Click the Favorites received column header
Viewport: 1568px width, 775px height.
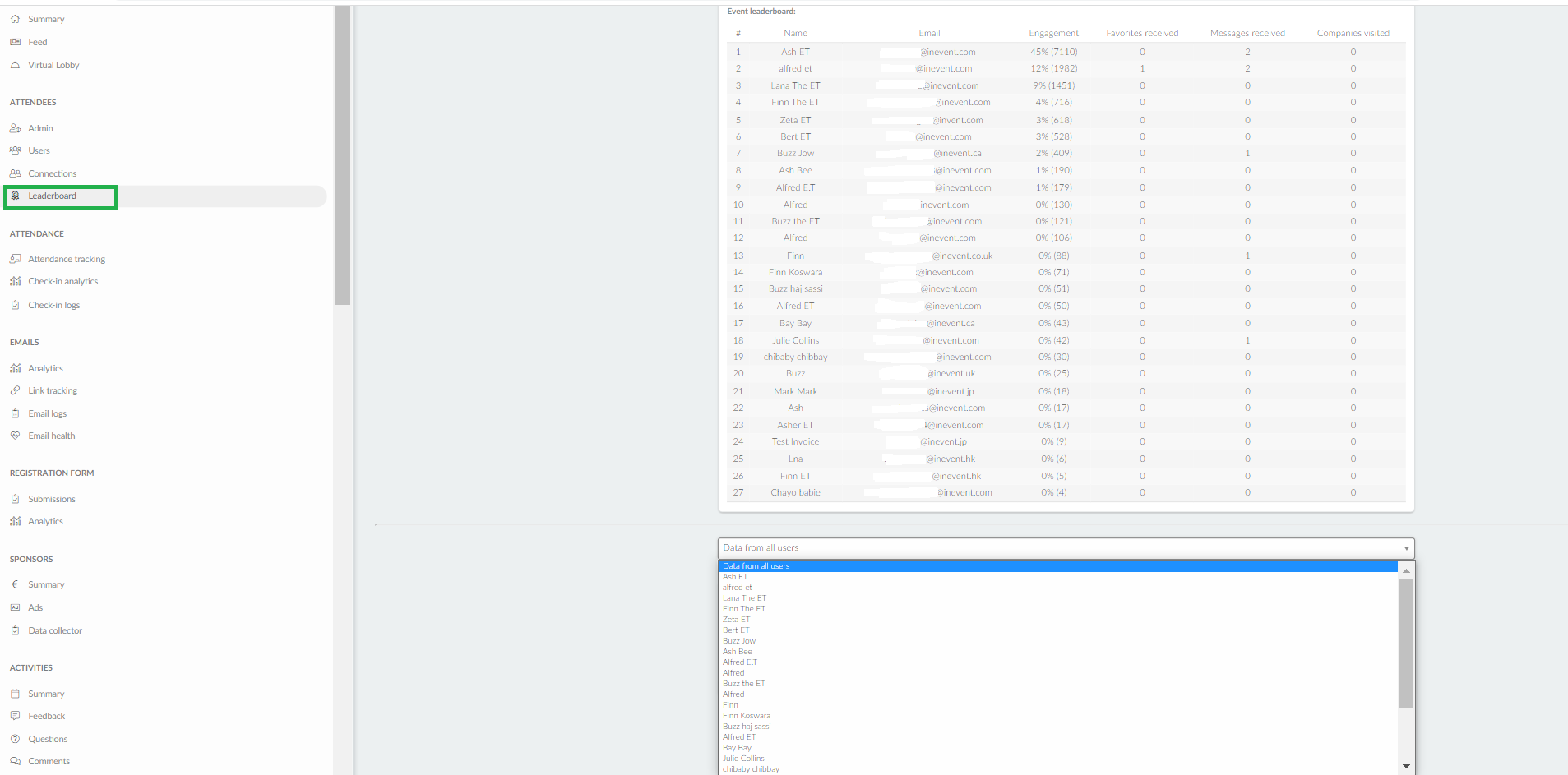(1142, 34)
